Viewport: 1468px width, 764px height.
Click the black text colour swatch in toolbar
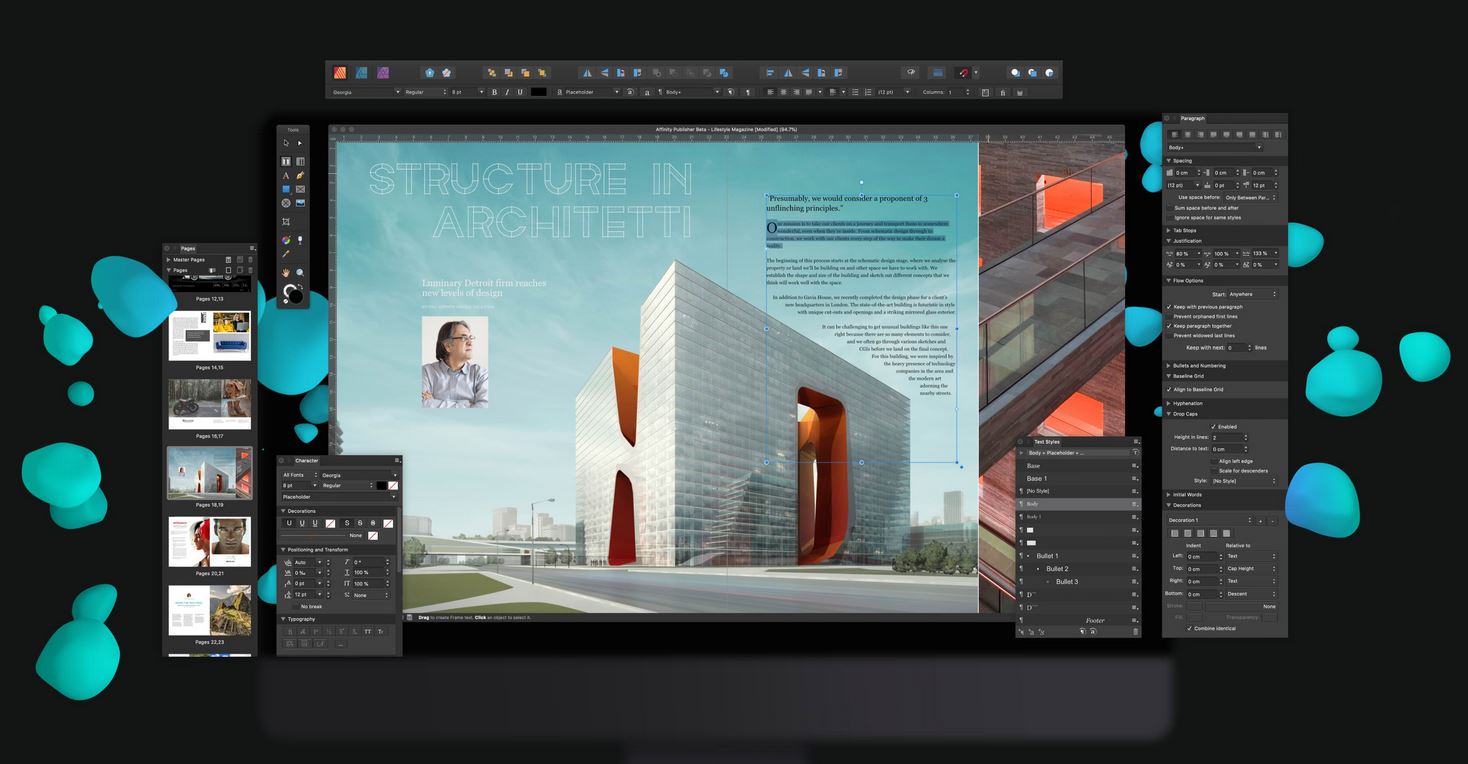pyautogui.click(x=539, y=92)
